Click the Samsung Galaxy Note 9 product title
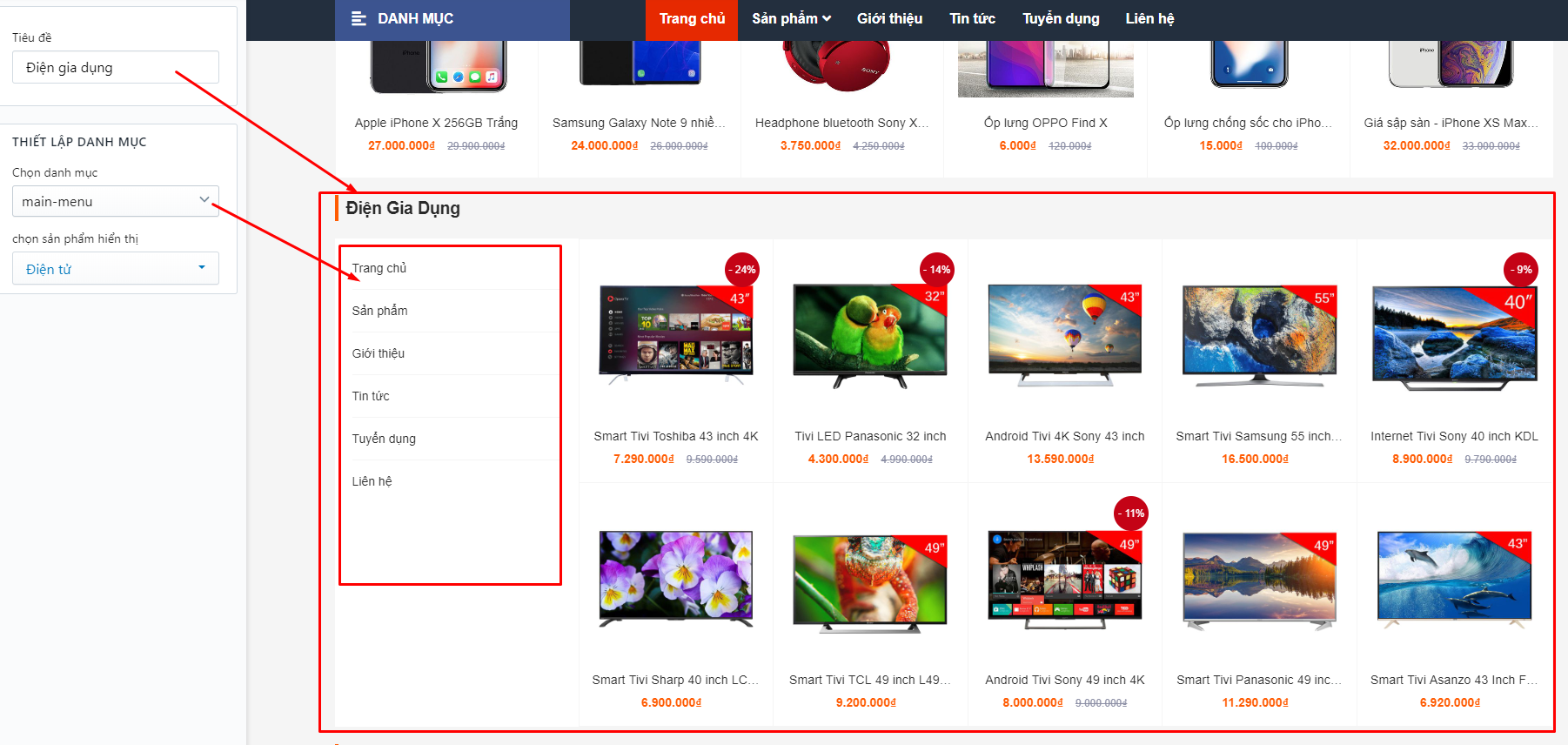 click(x=639, y=123)
